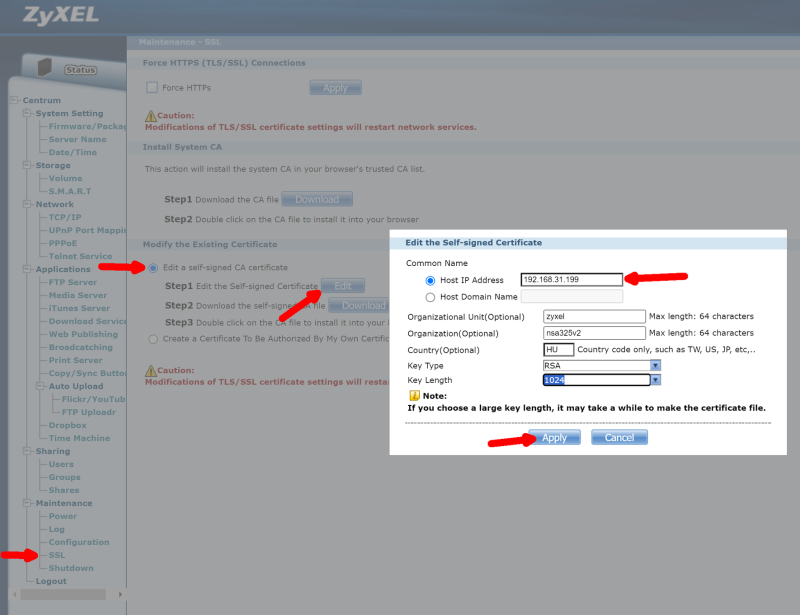Apply the self-signed certificate changes

coord(555,437)
